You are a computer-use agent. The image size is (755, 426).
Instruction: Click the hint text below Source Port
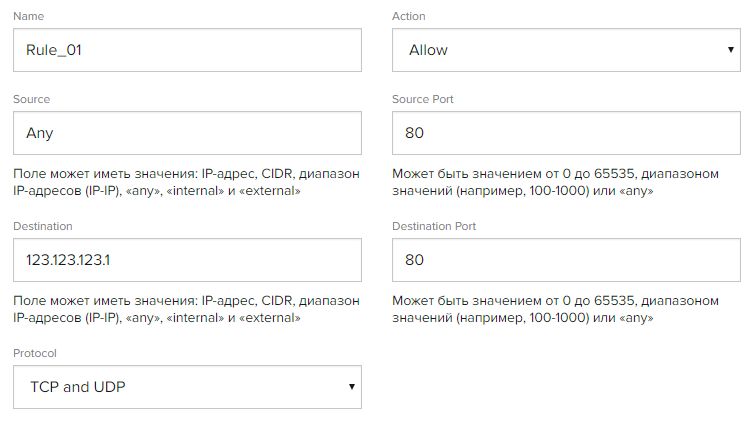point(555,182)
